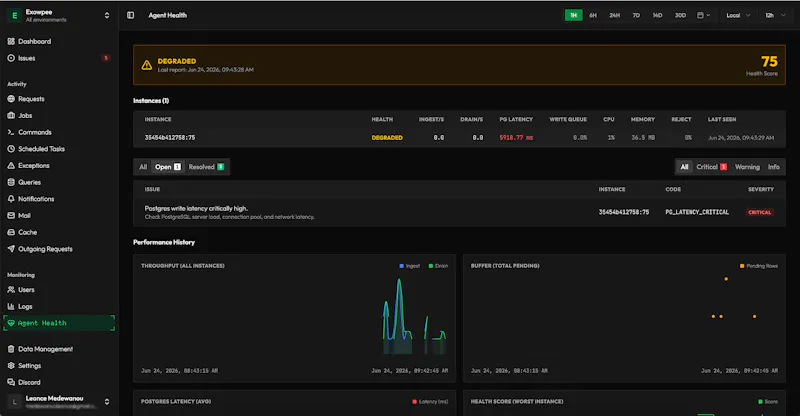Select the 30D time range
This screenshot has height=416, width=800.
pyautogui.click(x=680, y=15)
